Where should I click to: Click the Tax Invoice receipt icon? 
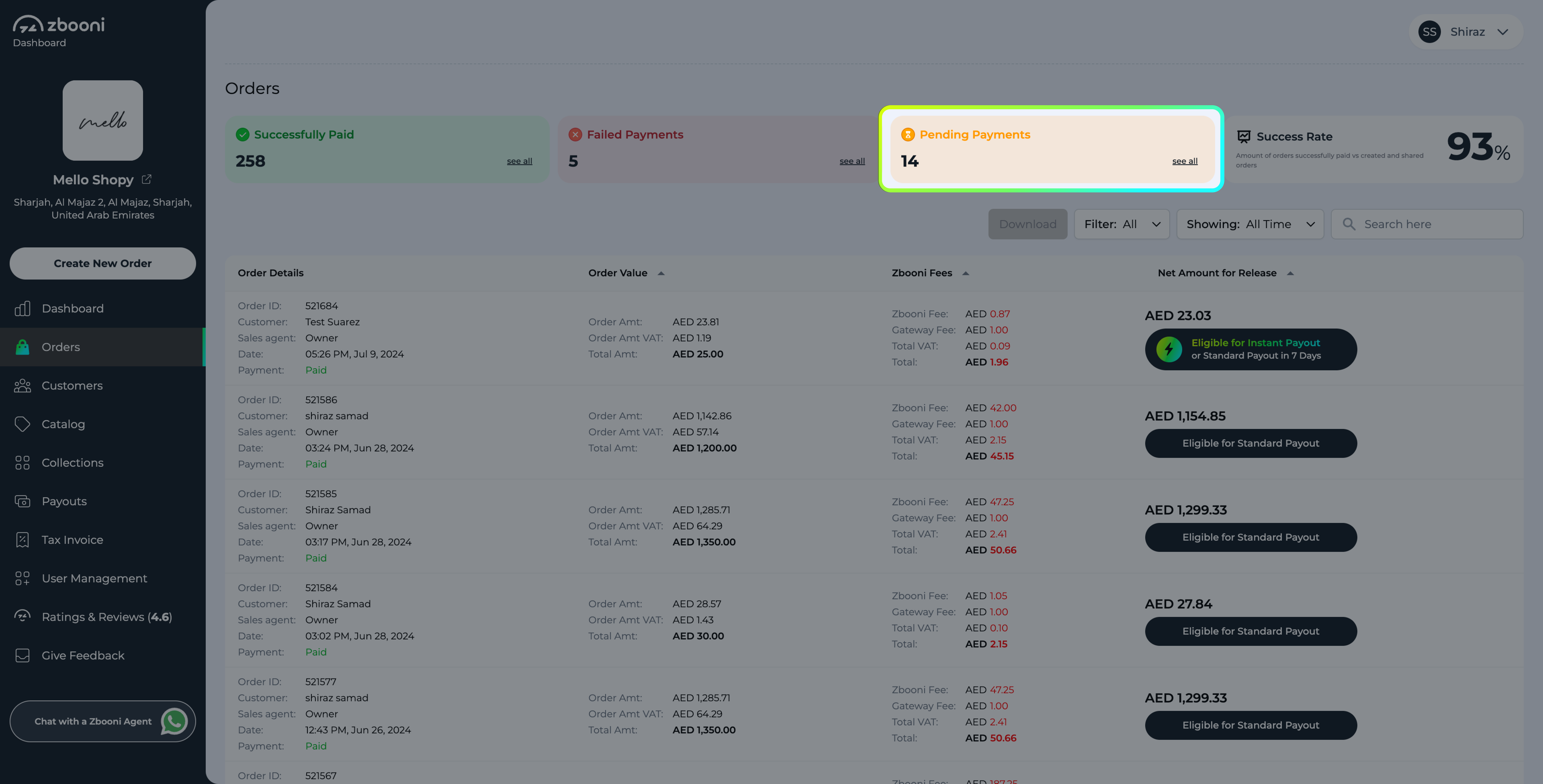tap(22, 540)
